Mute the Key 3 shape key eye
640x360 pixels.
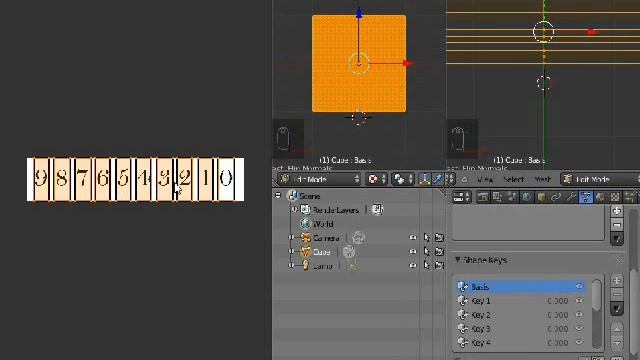(x=579, y=329)
